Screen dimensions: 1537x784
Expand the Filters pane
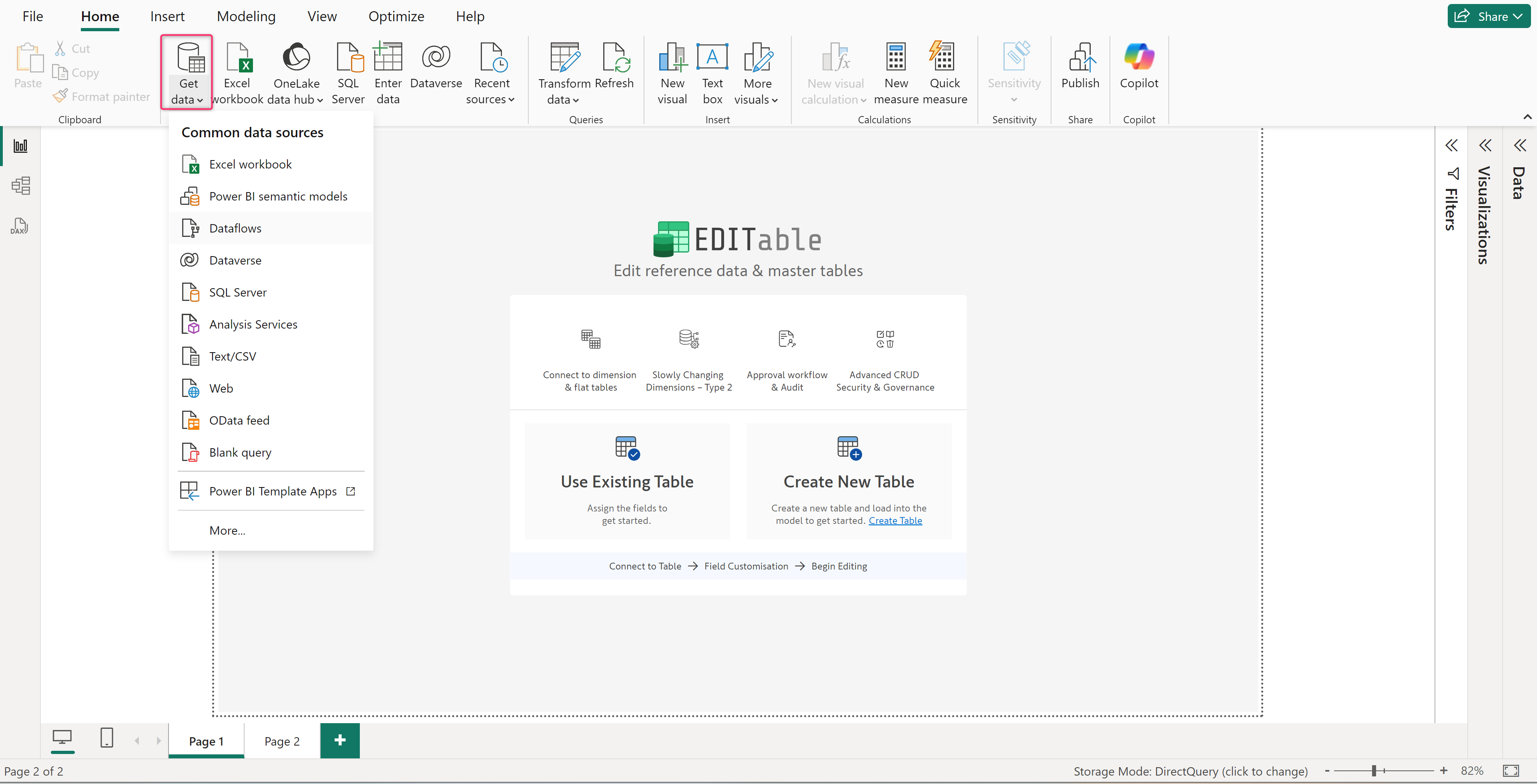(x=1451, y=146)
